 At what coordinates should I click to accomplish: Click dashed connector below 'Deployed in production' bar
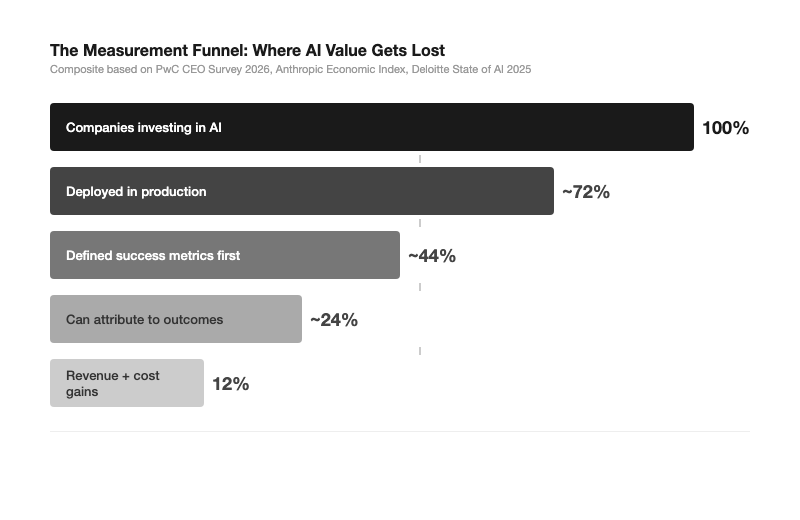[420, 223]
